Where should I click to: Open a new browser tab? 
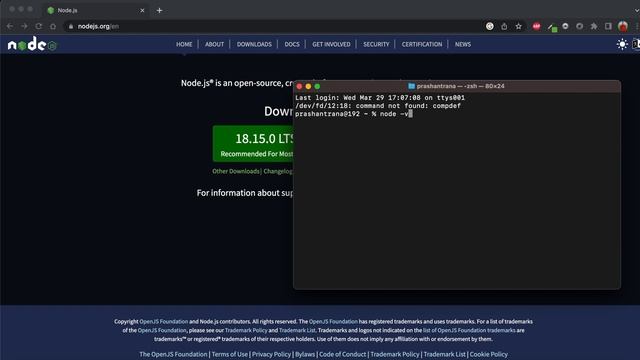click(x=159, y=10)
